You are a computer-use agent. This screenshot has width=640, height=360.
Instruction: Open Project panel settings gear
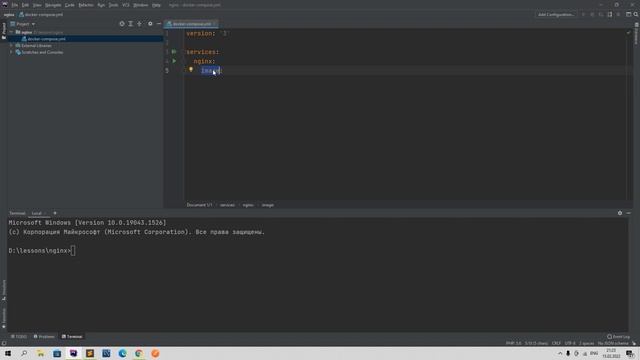150,24
